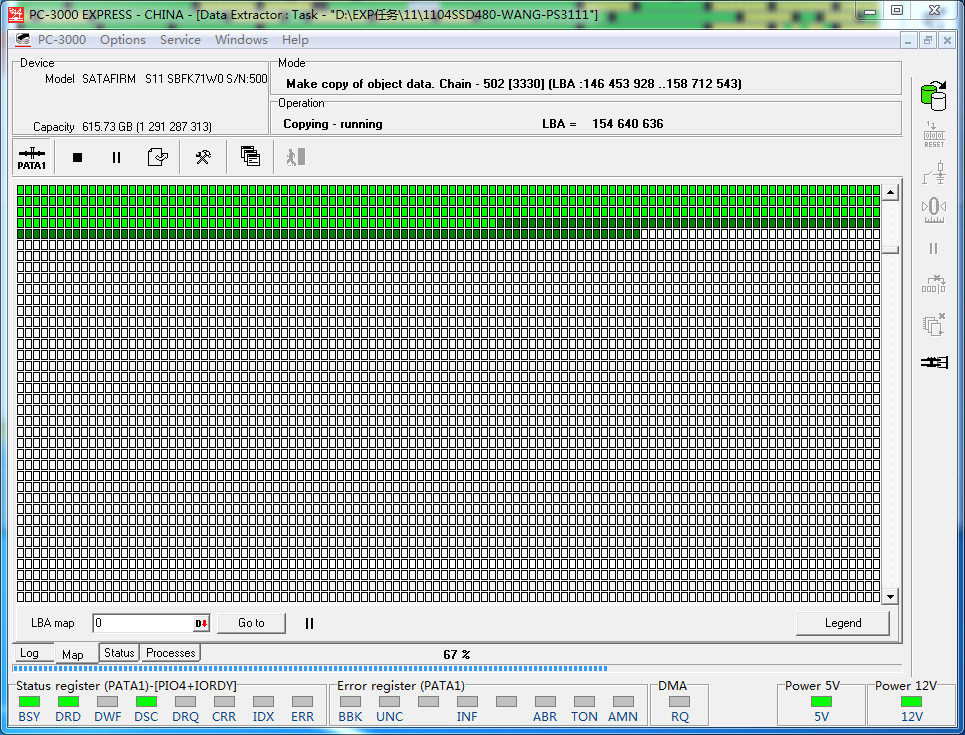
Task: Open the Legend button
Action: click(842, 623)
